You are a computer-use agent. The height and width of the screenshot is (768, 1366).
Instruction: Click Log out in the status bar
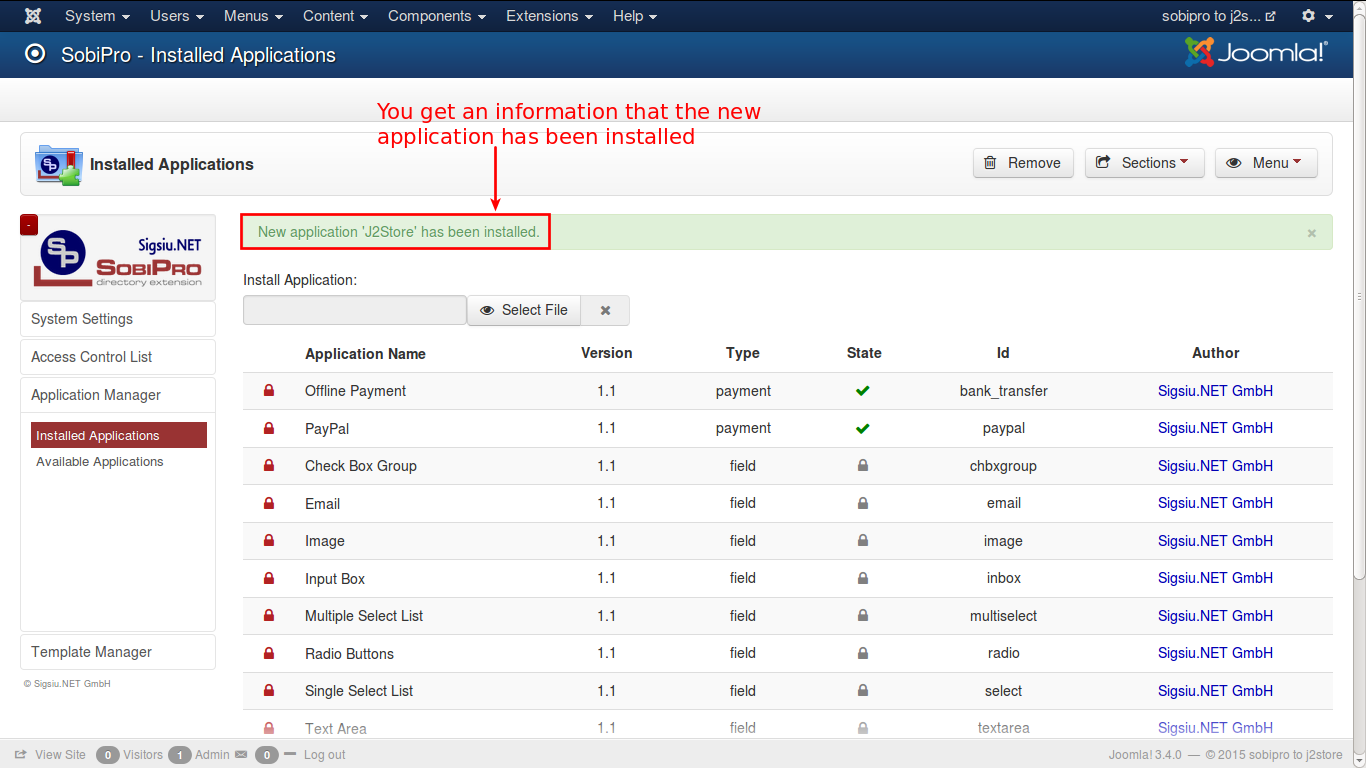tap(325, 755)
